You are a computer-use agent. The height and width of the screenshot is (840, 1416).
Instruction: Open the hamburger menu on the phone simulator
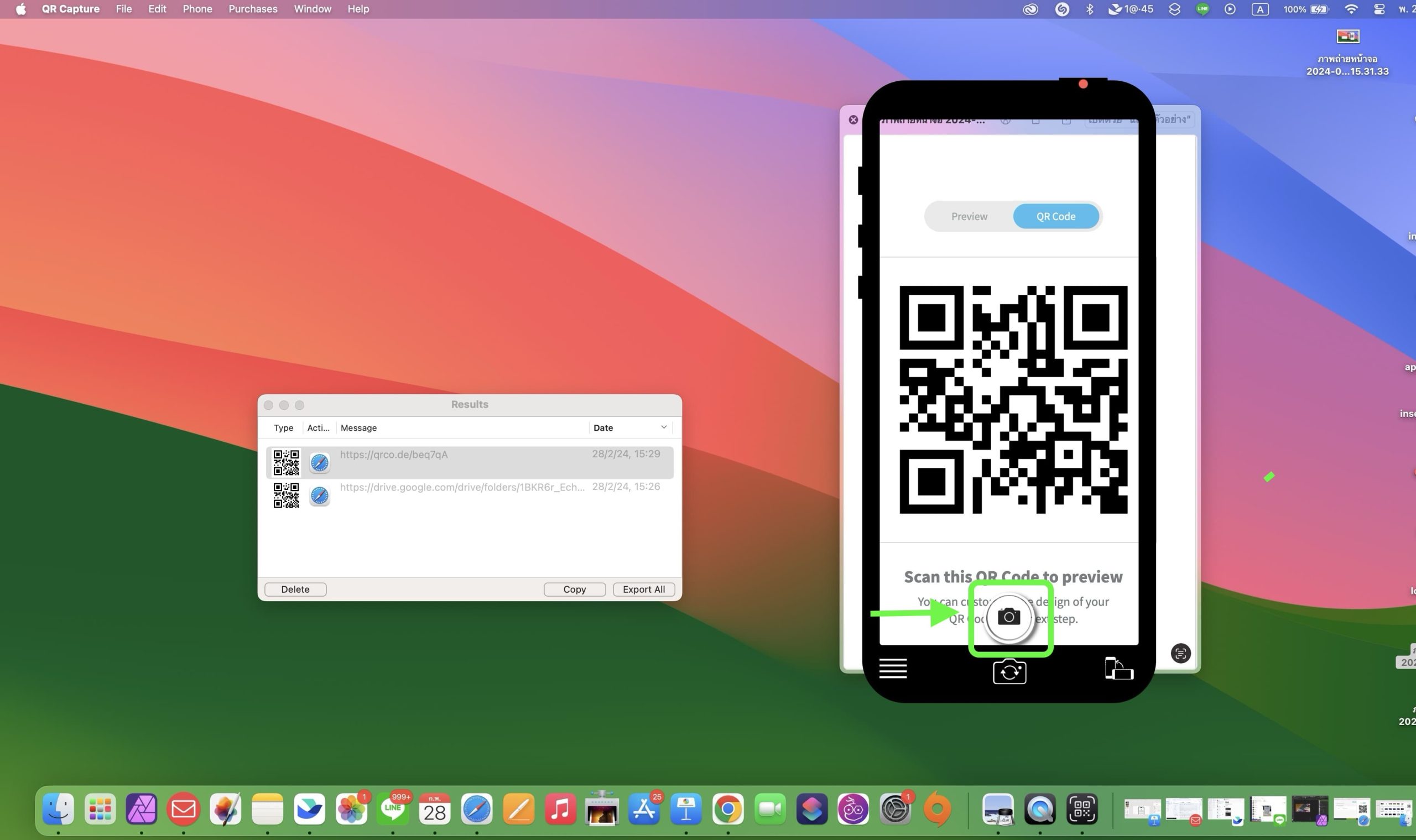892,669
